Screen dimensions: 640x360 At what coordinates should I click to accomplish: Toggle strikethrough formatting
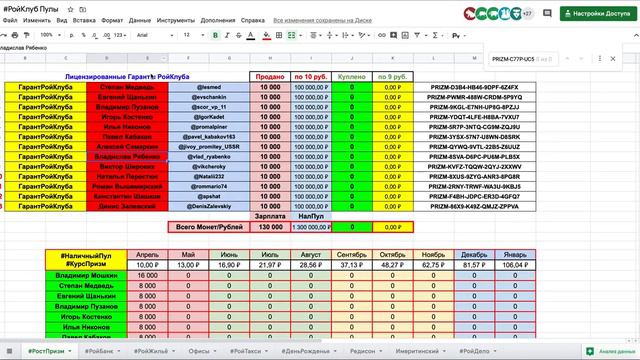[239, 36]
